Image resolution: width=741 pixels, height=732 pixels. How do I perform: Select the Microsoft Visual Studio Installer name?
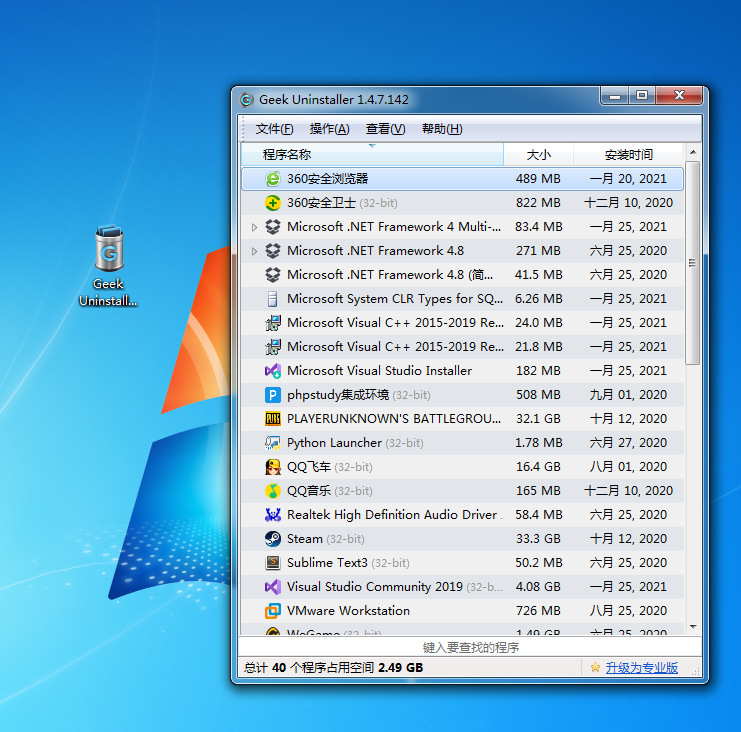379,370
